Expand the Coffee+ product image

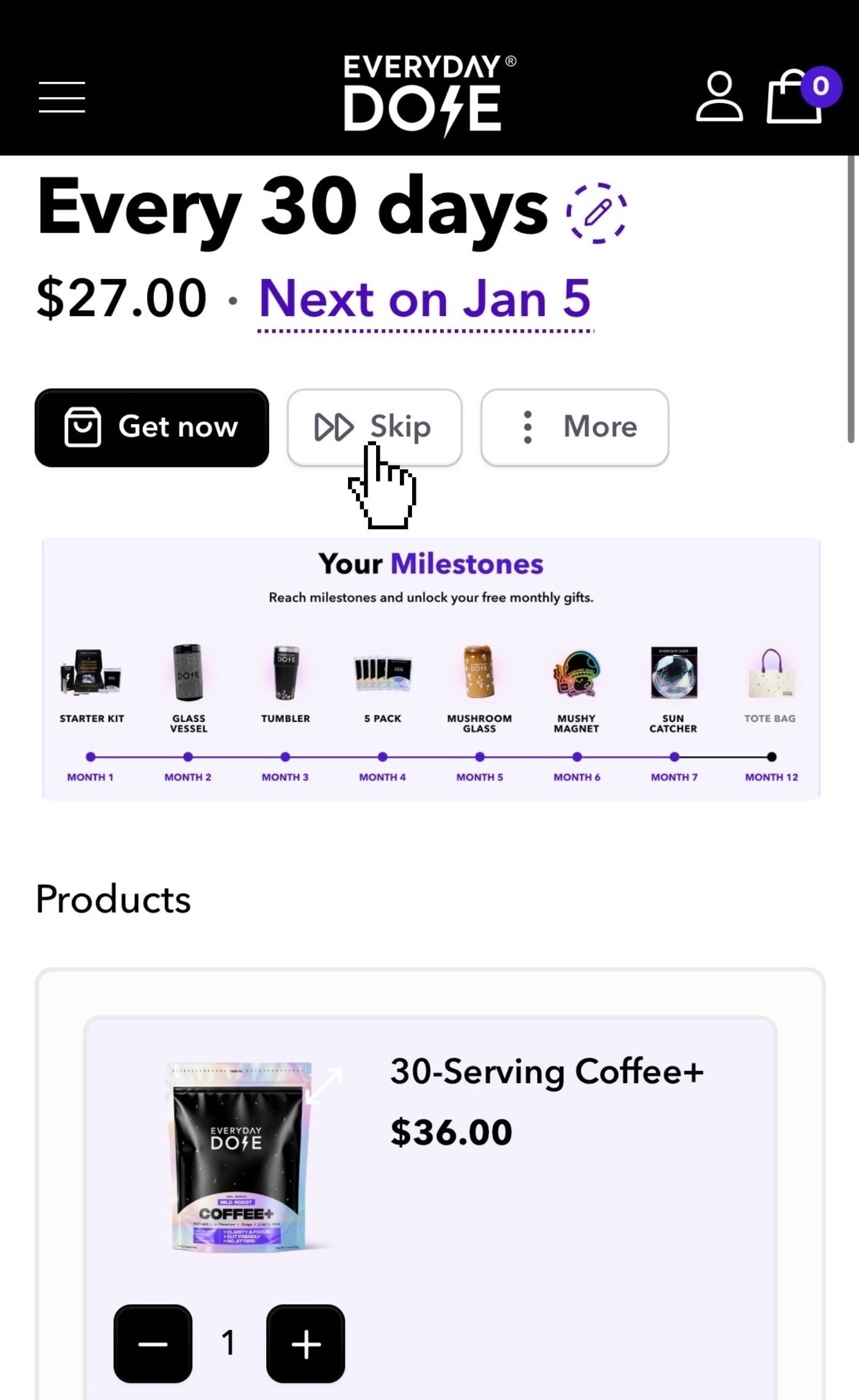tap(324, 1086)
